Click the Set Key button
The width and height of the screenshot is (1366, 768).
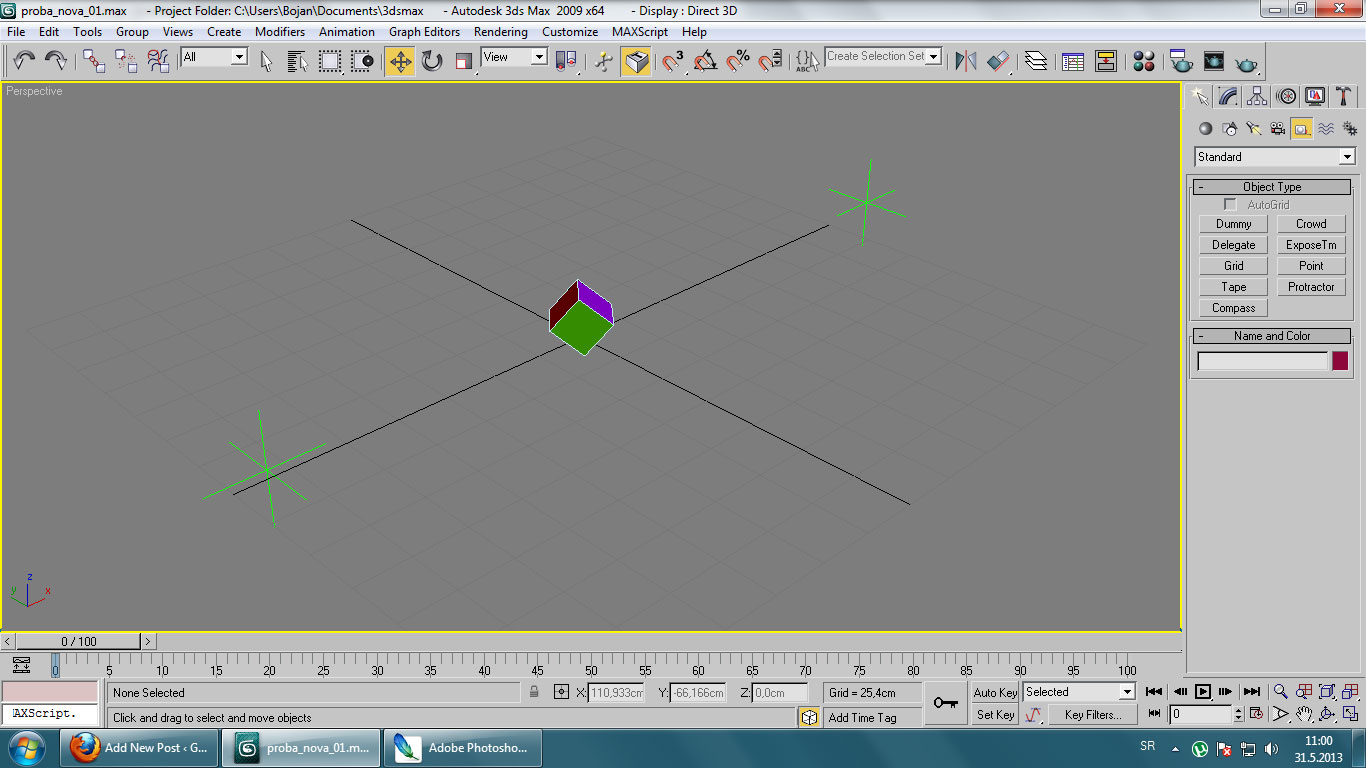[x=995, y=715]
